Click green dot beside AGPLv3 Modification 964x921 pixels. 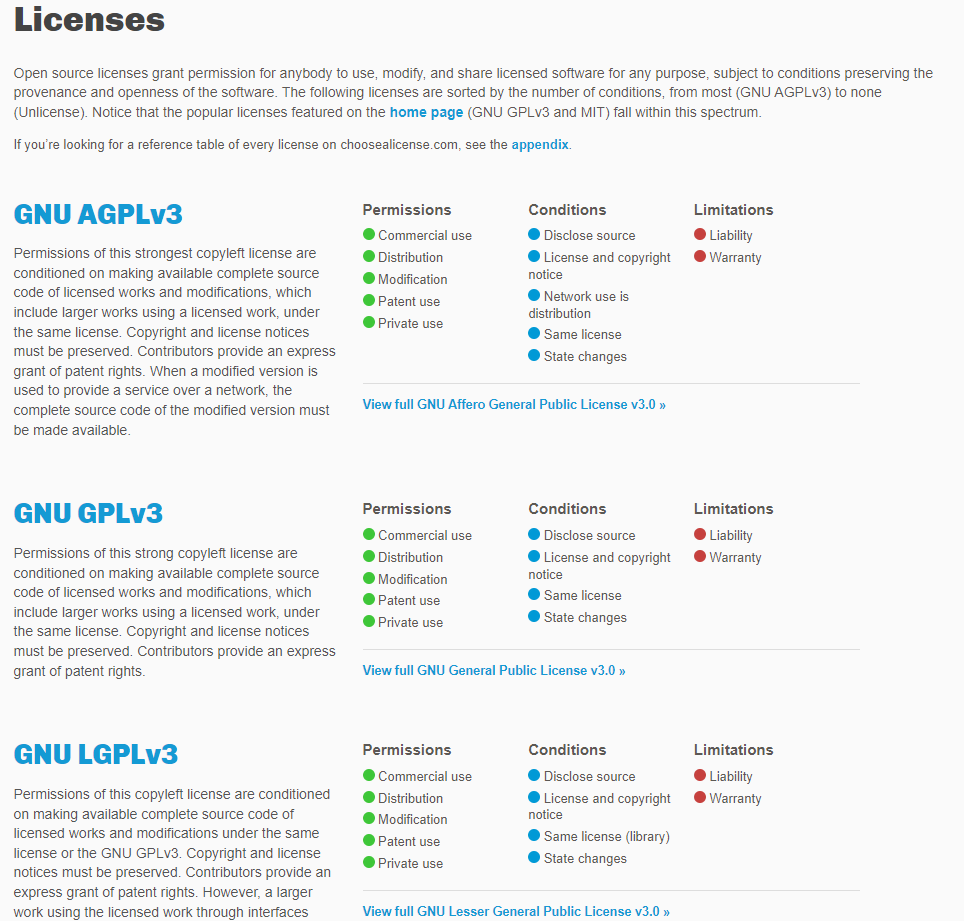click(x=369, y=279)
